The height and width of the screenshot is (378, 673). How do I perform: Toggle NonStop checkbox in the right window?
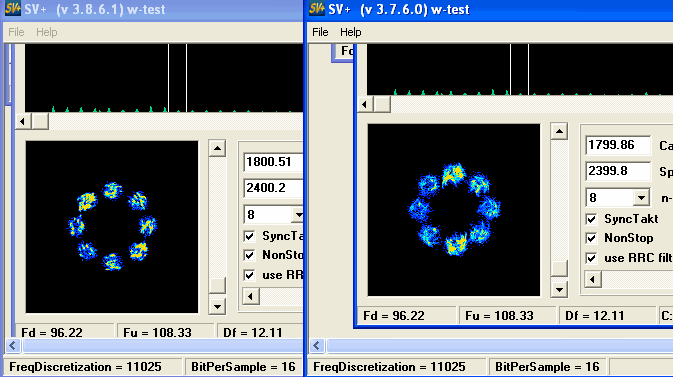[591, 238]
